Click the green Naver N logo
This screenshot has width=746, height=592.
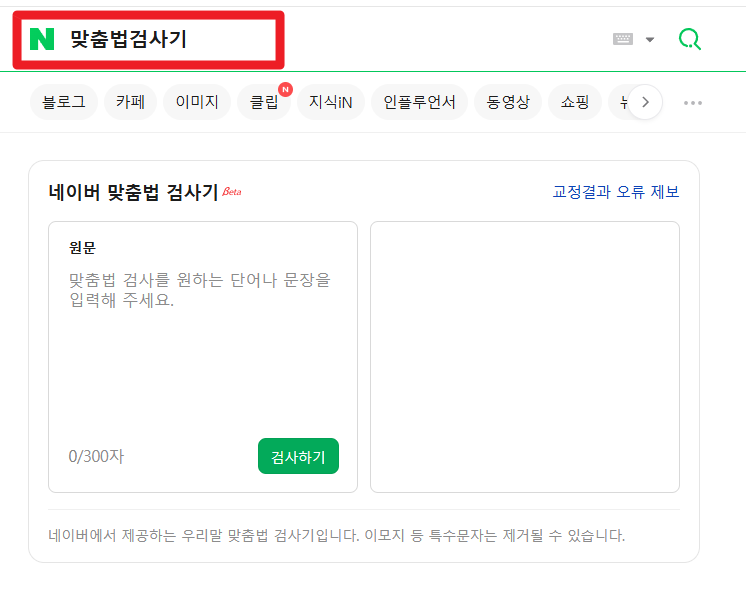coord(42,39)
